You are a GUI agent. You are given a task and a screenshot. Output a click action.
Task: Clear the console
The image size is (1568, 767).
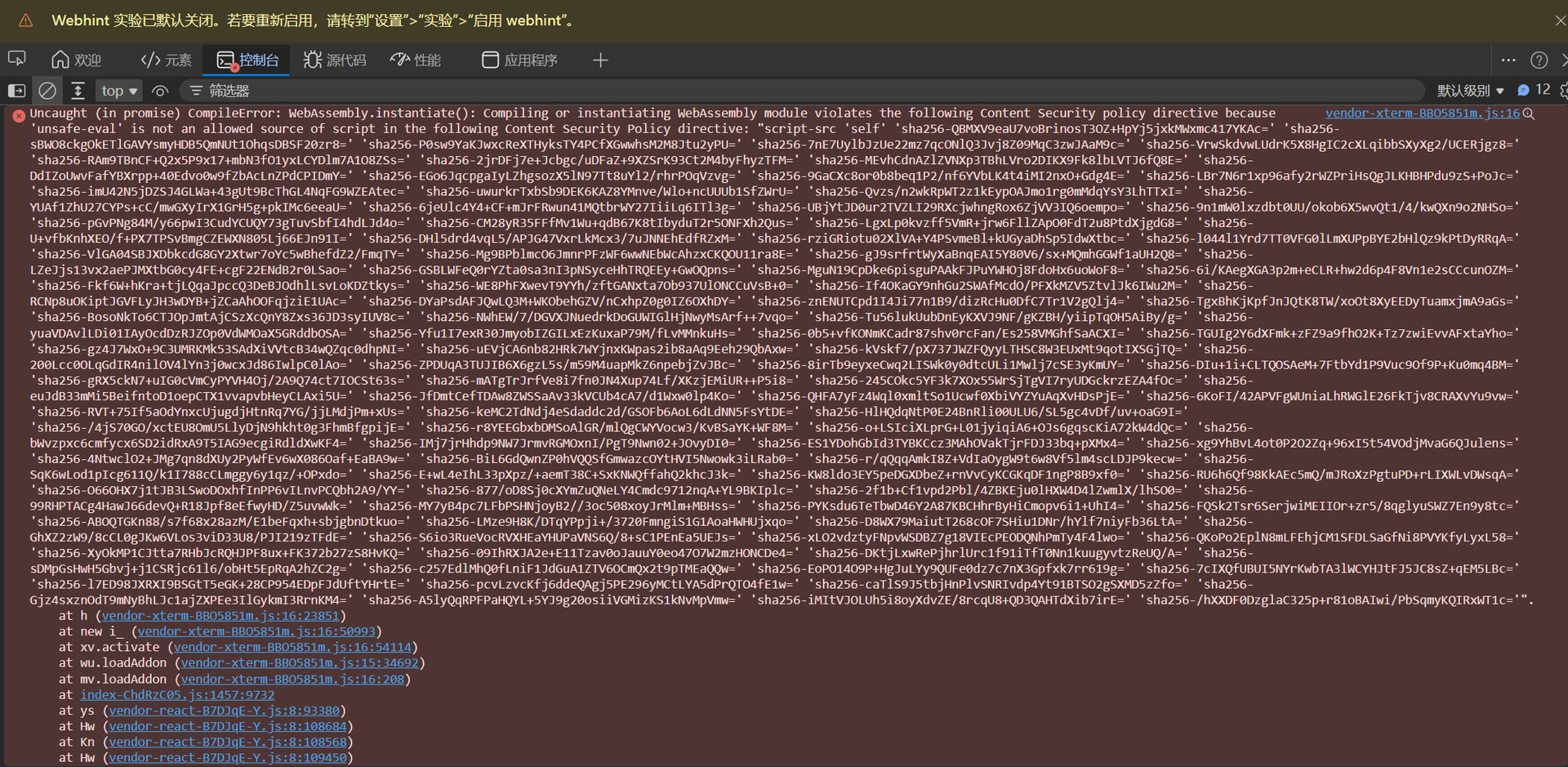(48, 91)
